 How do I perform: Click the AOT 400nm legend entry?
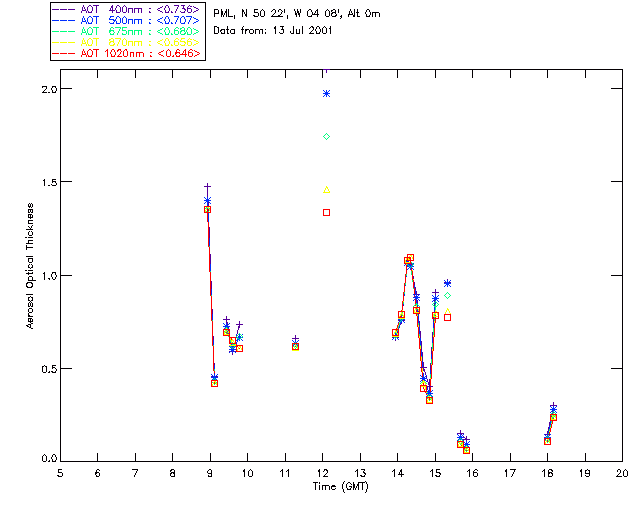click(126, 9)
